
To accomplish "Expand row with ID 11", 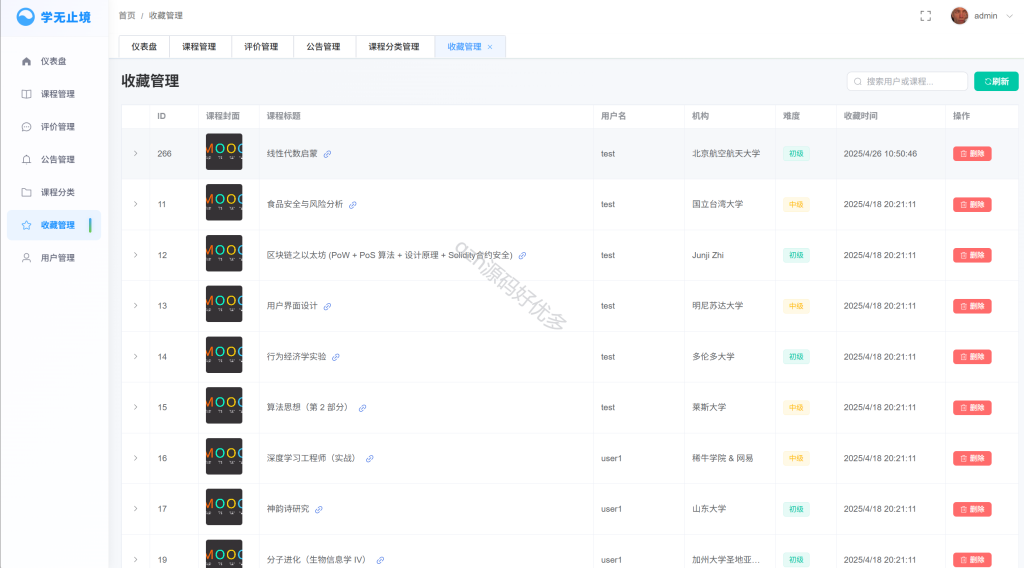I will click(x=136, y=204).
